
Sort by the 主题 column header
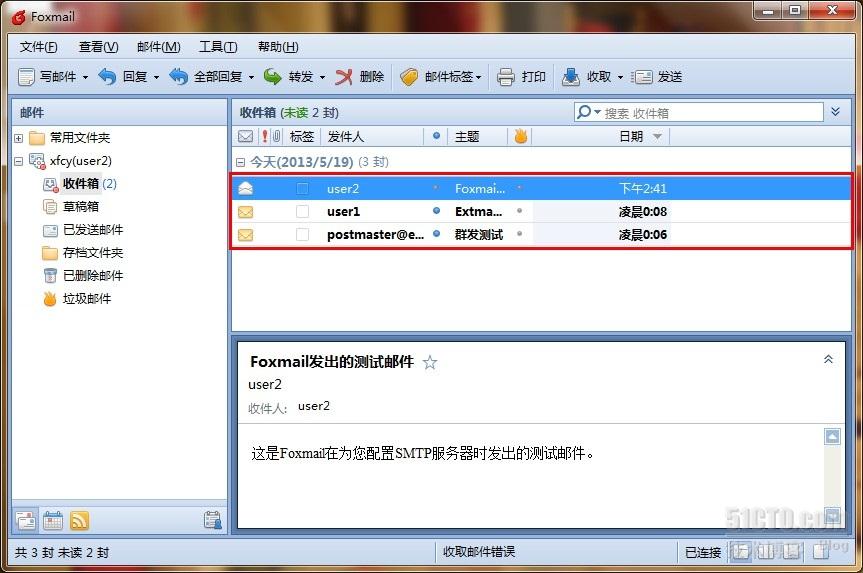[x=467, y=137]
